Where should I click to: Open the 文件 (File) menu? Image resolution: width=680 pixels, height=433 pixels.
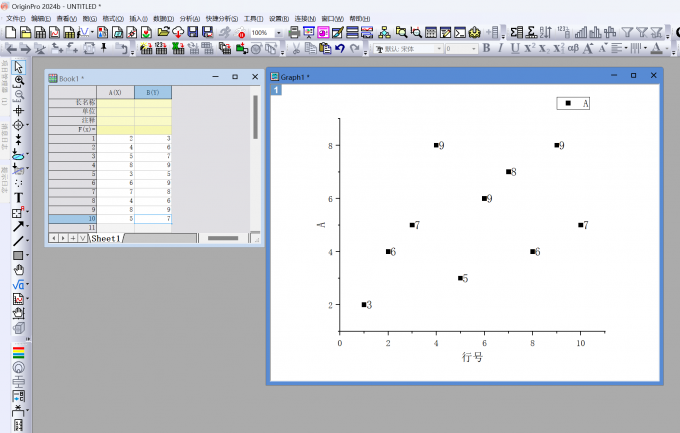point(16,19)
